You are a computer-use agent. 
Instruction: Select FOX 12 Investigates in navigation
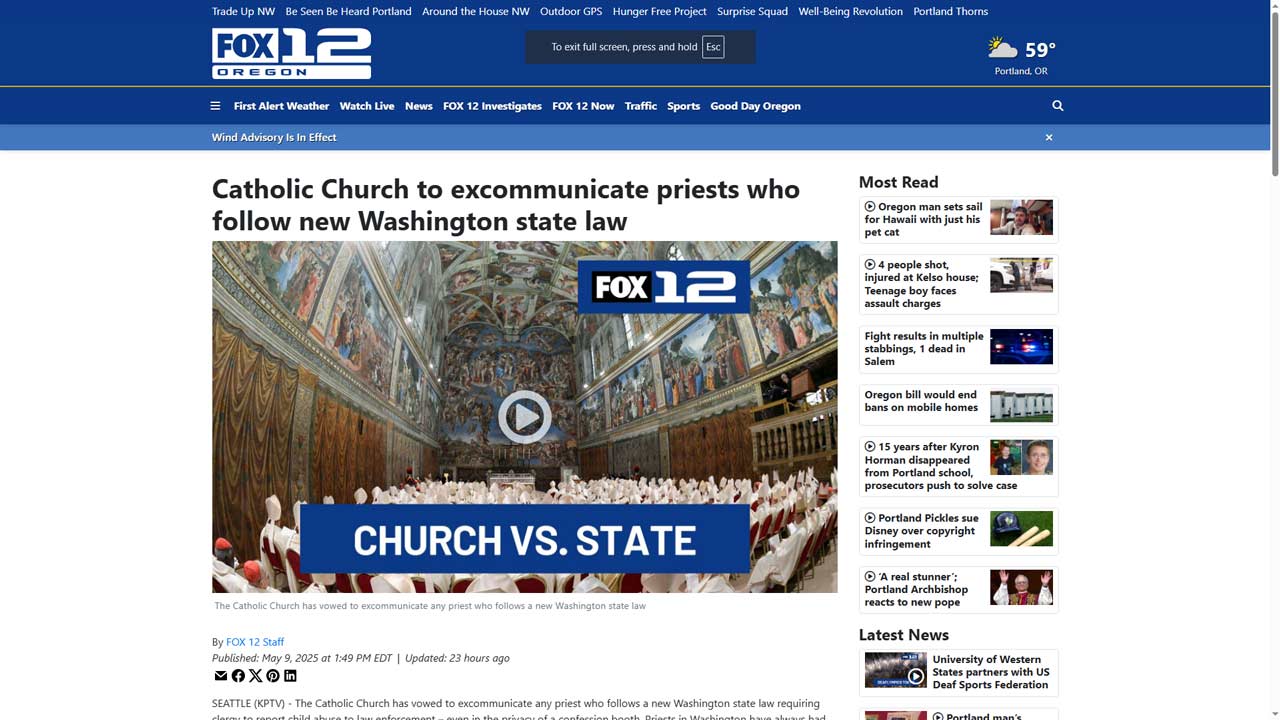tap(492, 106)
